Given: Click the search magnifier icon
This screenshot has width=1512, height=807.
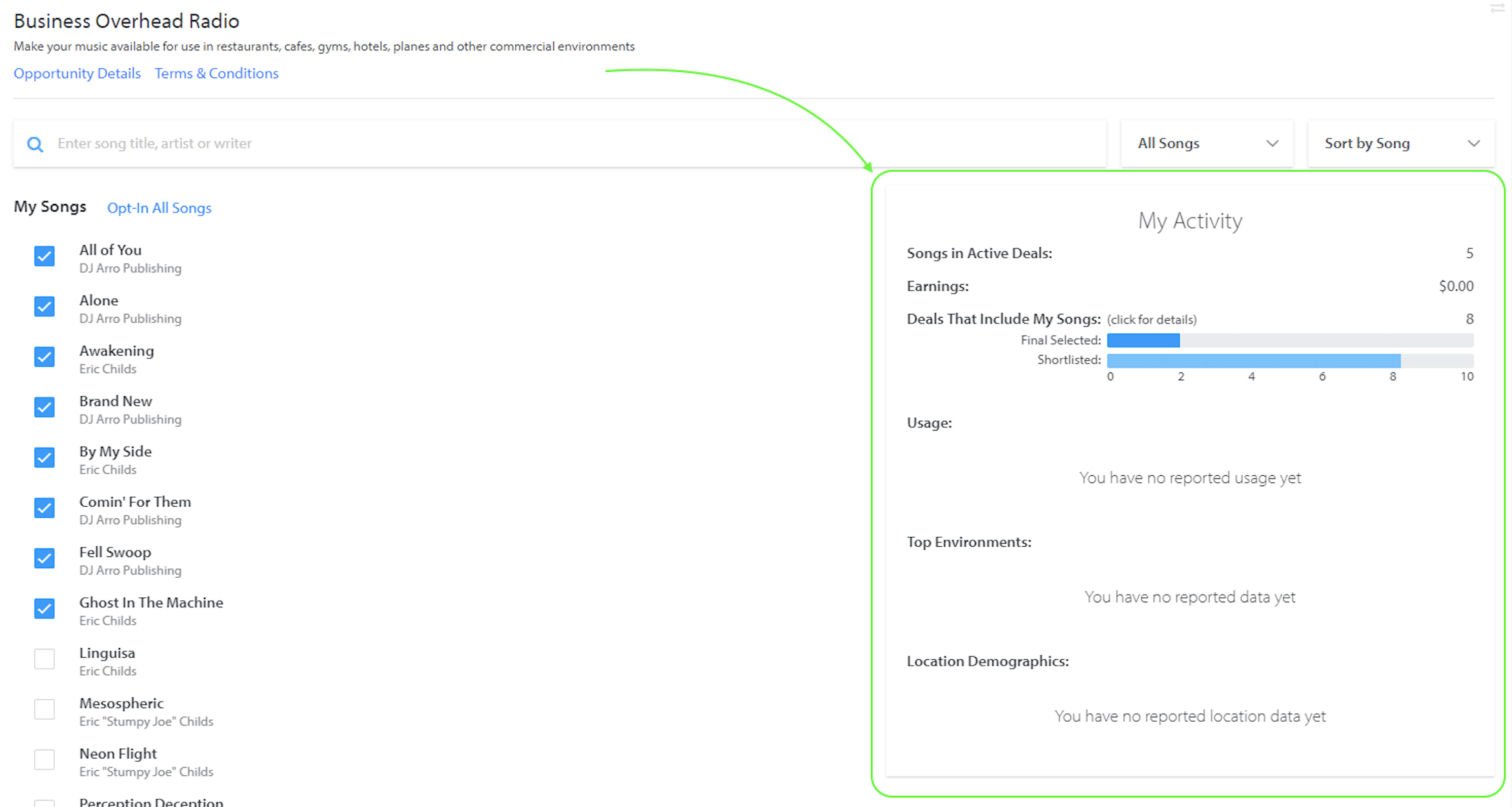Looking at the screenshot, I should 36,144.
